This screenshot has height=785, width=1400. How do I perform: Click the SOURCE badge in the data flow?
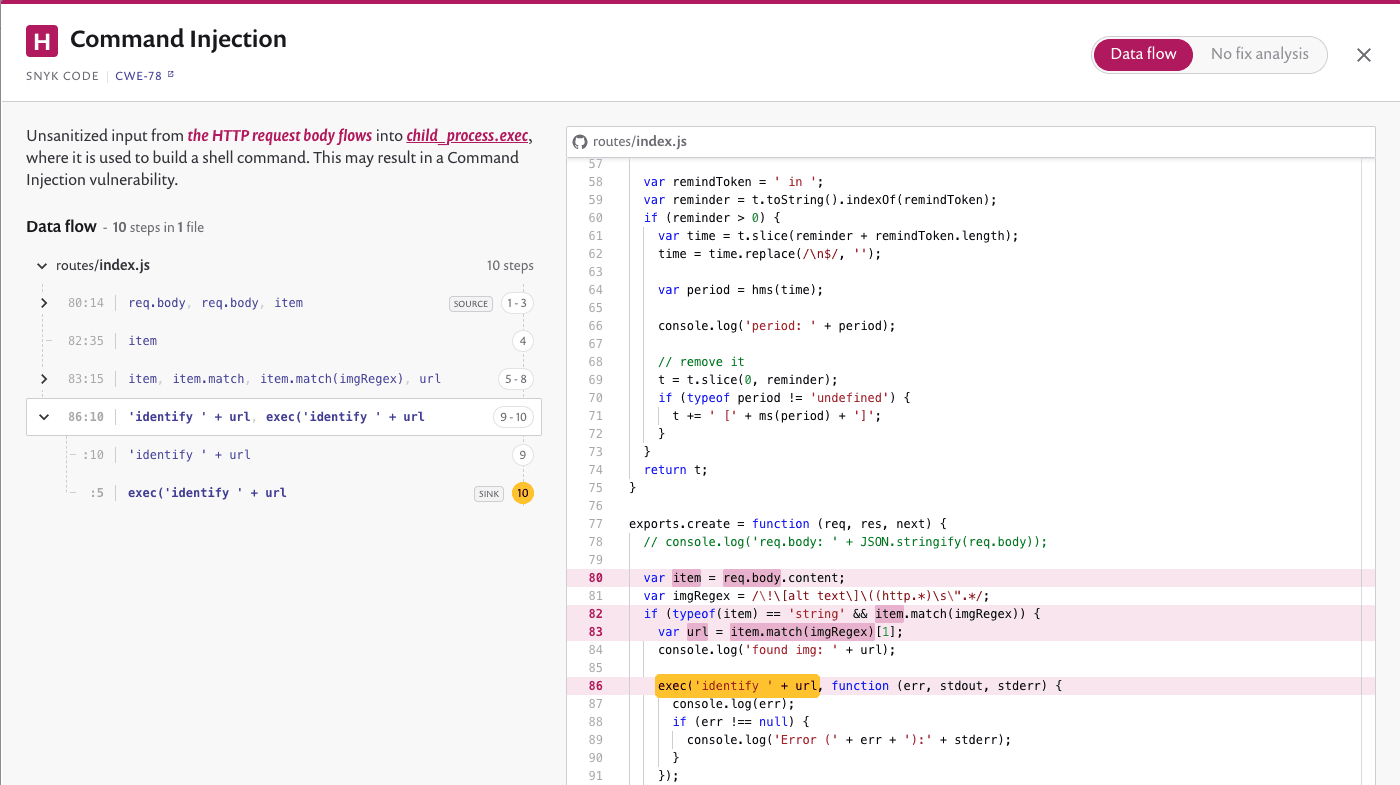[x=470, y=303]
